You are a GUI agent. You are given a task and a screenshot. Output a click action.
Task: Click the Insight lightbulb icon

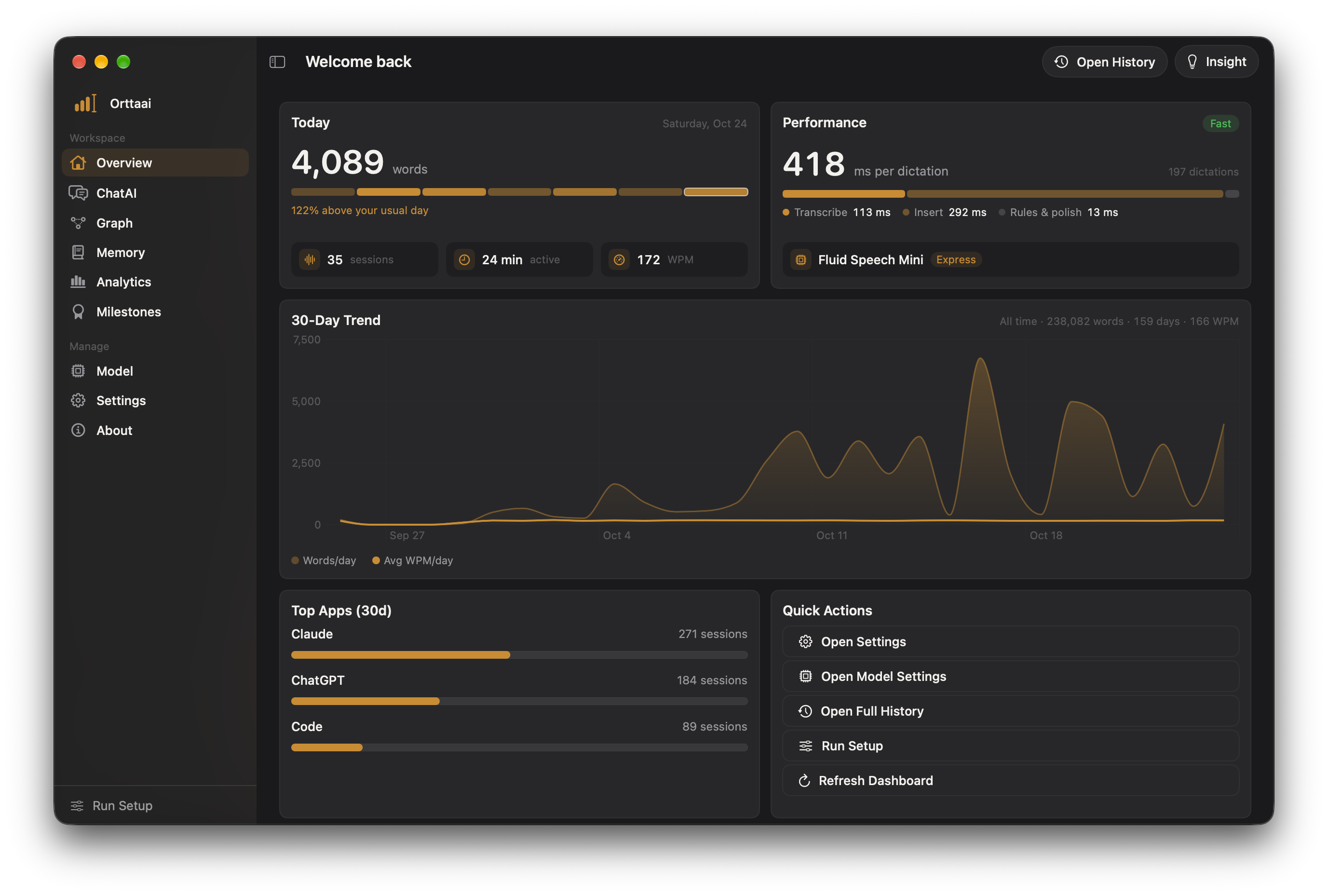click(x=1192, y=62)
